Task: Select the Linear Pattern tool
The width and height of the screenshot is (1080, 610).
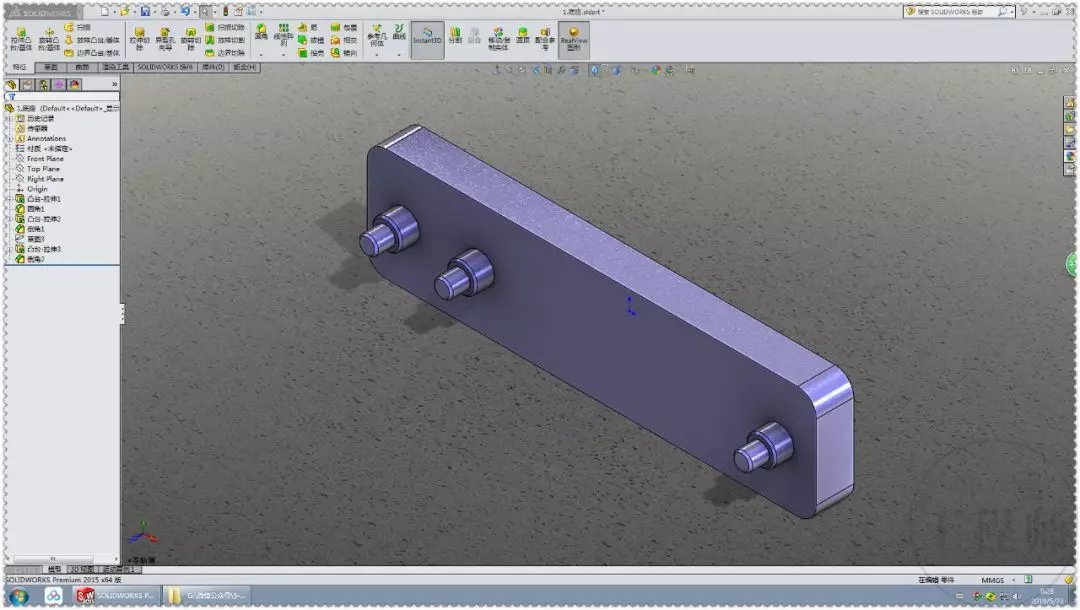Action: 283,34
